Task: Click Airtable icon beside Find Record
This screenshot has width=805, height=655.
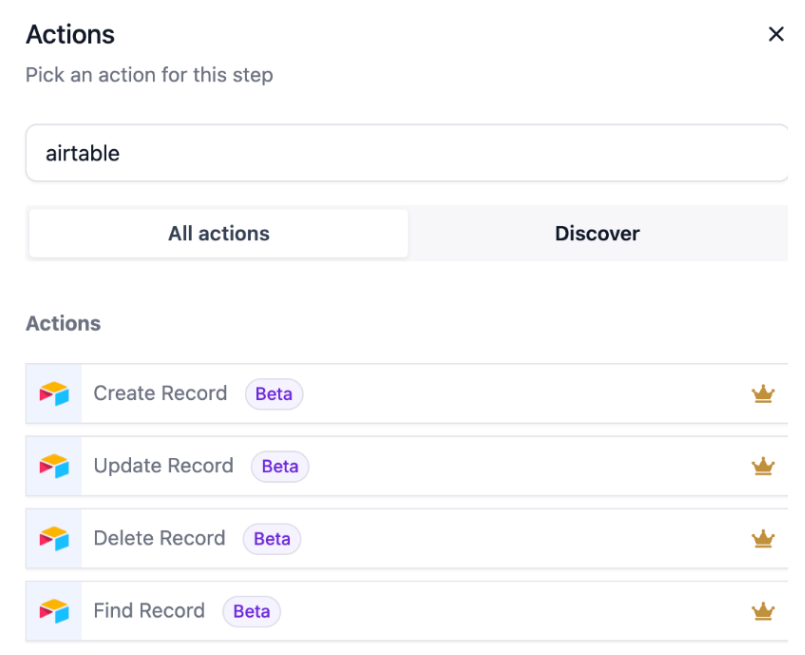Action: click(54, 611)
